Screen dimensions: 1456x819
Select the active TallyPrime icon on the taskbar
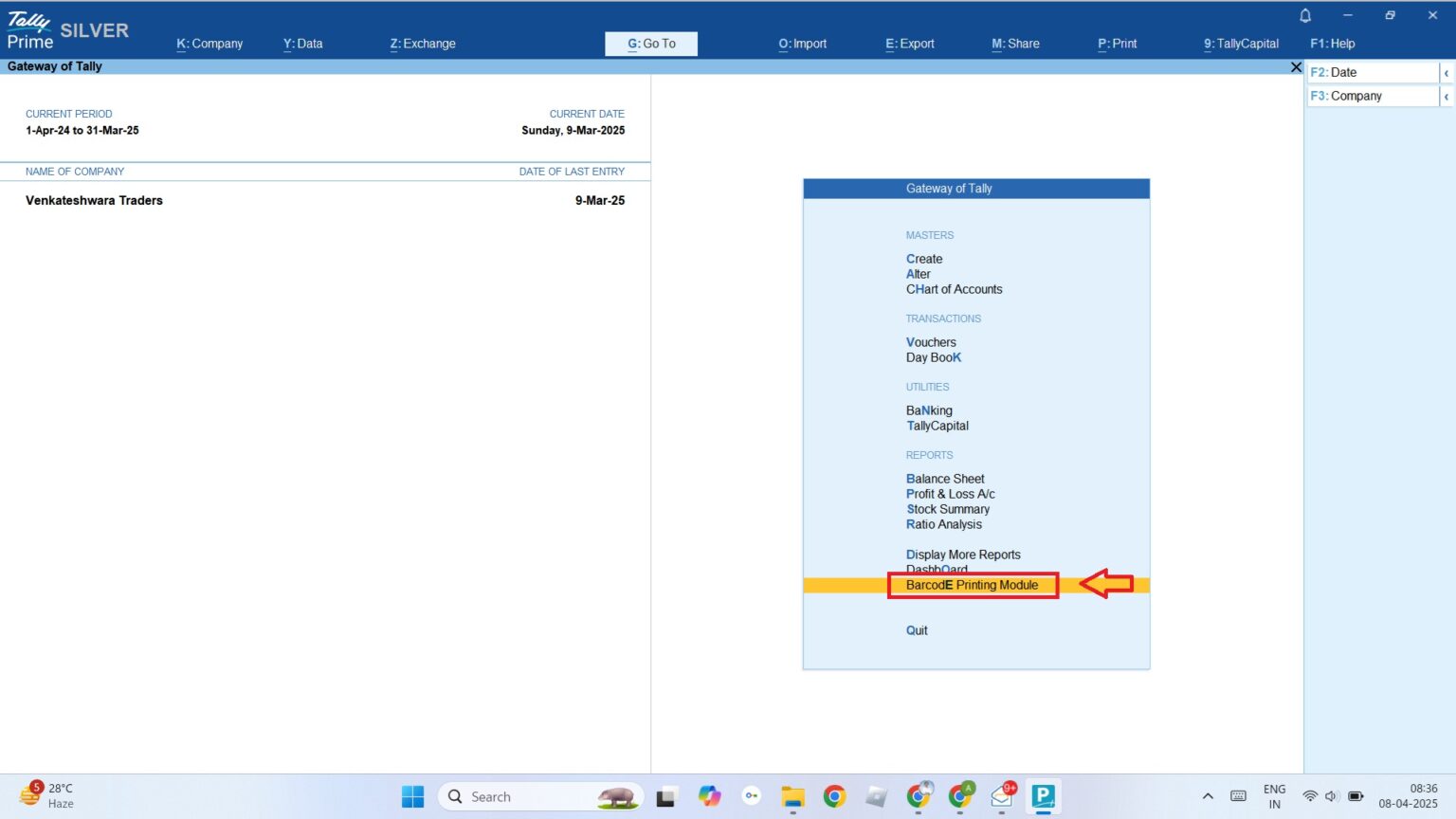tap(1043, 796)
